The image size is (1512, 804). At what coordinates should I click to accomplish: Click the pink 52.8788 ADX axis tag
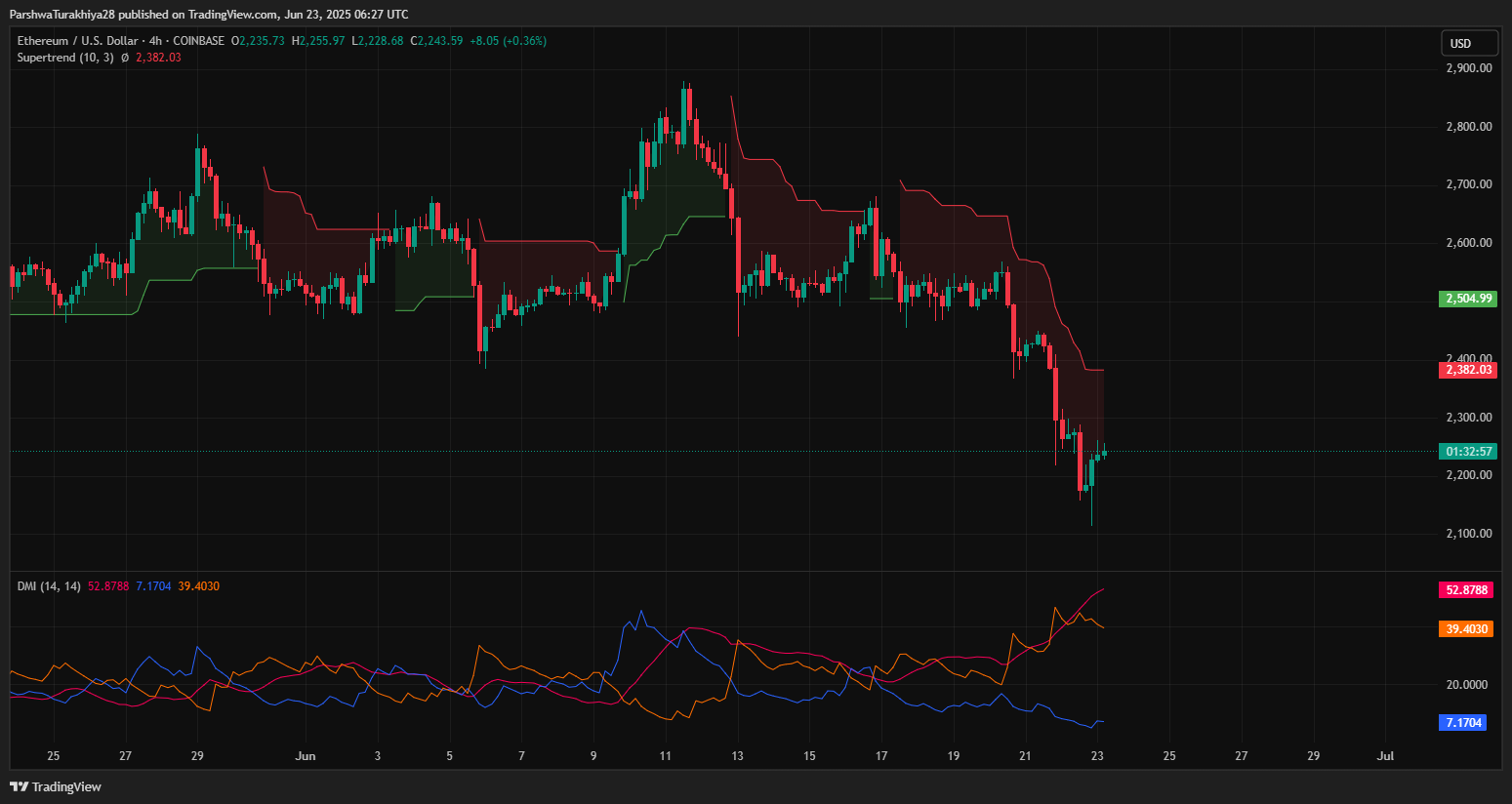click(1466, 590)
